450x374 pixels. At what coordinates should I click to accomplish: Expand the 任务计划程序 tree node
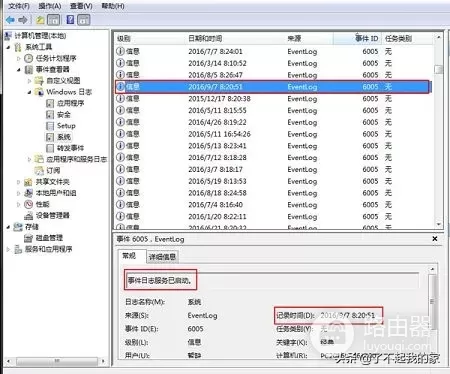tap(19, 58)
